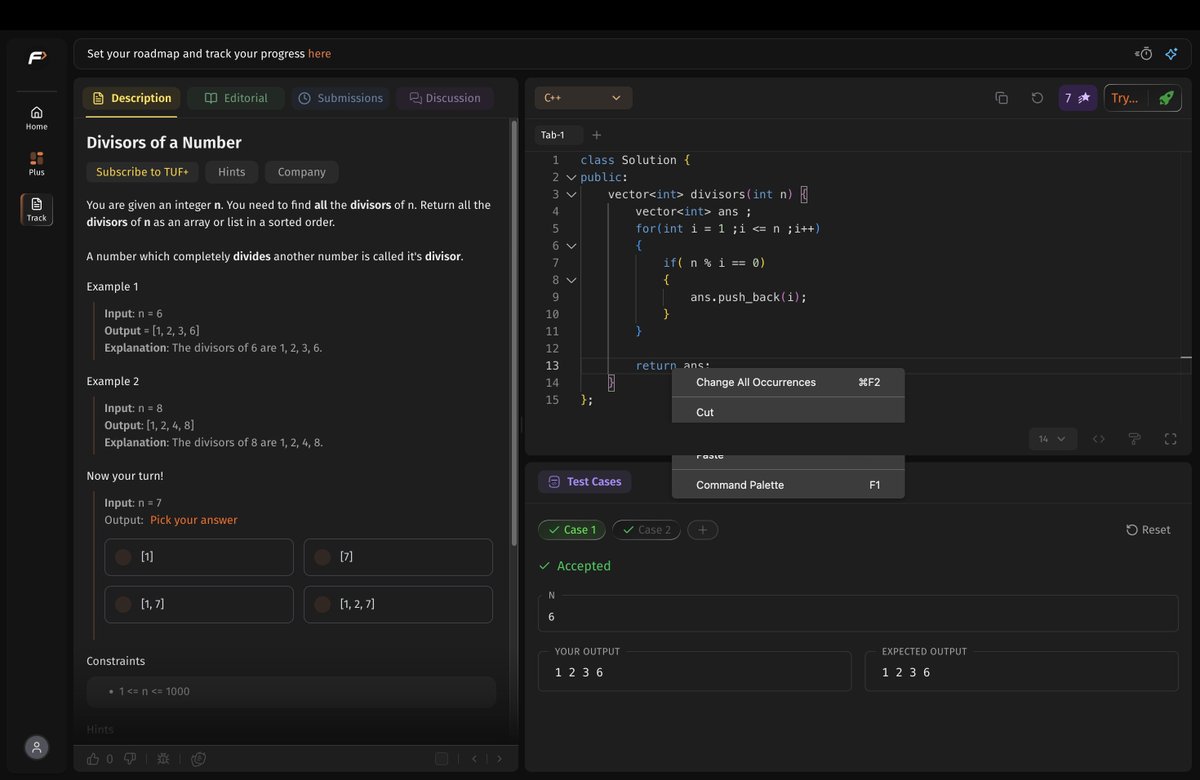
Task: Copy the code with the copy icon
Action: 1001,98
